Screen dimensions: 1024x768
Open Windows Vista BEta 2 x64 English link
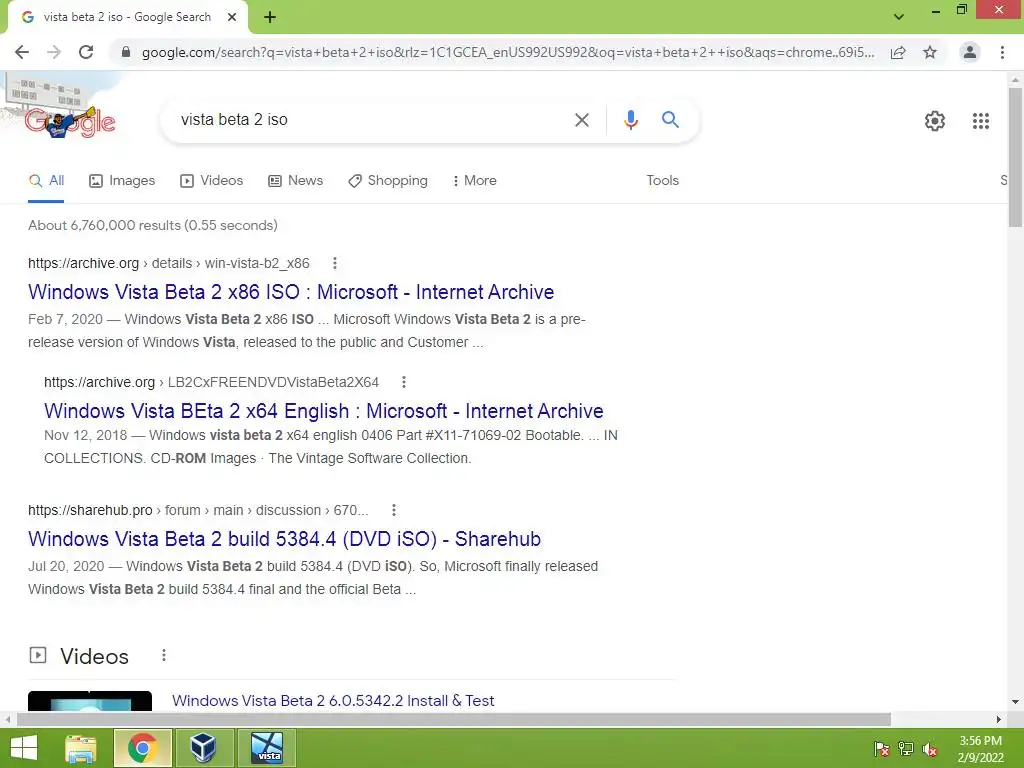[324, 411]
